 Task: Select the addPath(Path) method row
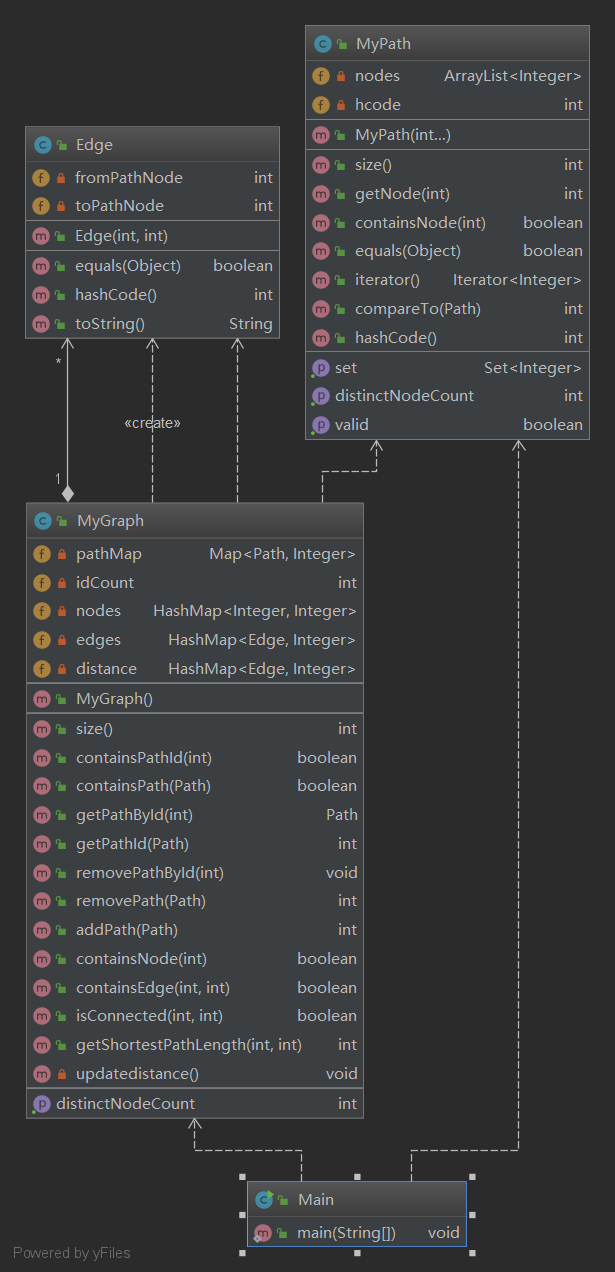194,930
